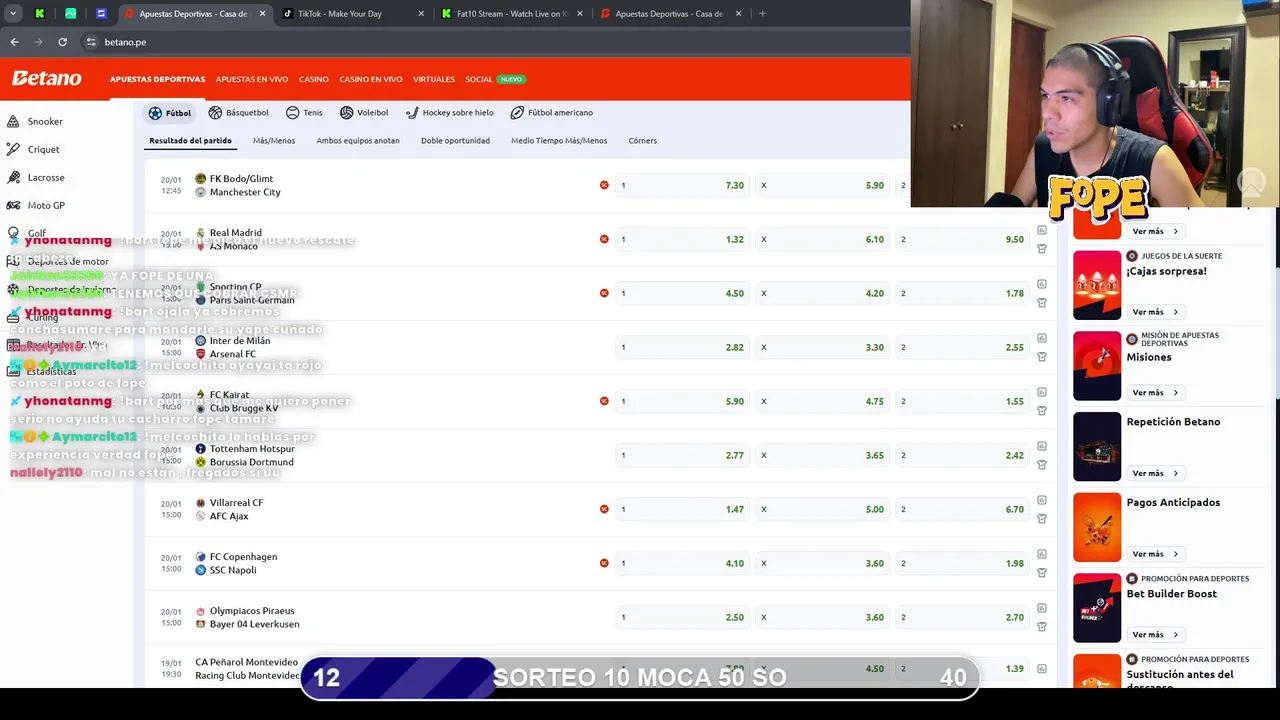Open the Misiones promotion thumbnail
The width and height of the screenshot is (1280, 720).
(1097, 365)
